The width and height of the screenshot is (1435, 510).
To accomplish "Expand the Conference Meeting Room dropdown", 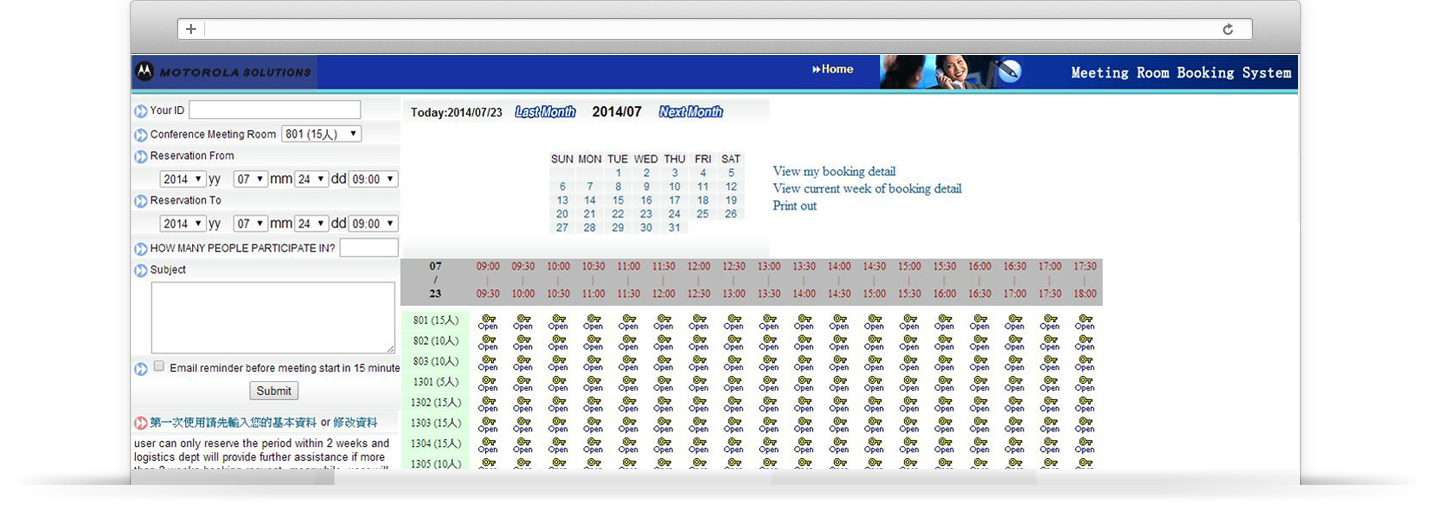I will click(321, 134).
